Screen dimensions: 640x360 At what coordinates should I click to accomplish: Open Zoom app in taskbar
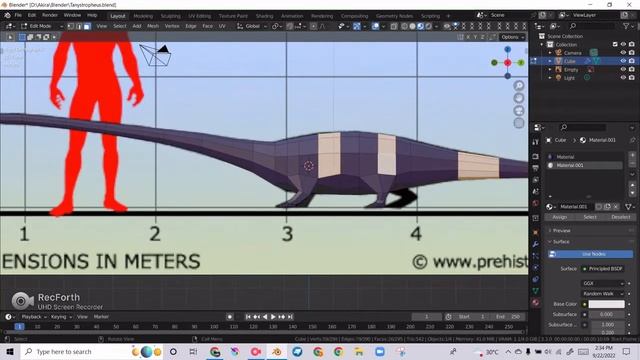(380, 352)
